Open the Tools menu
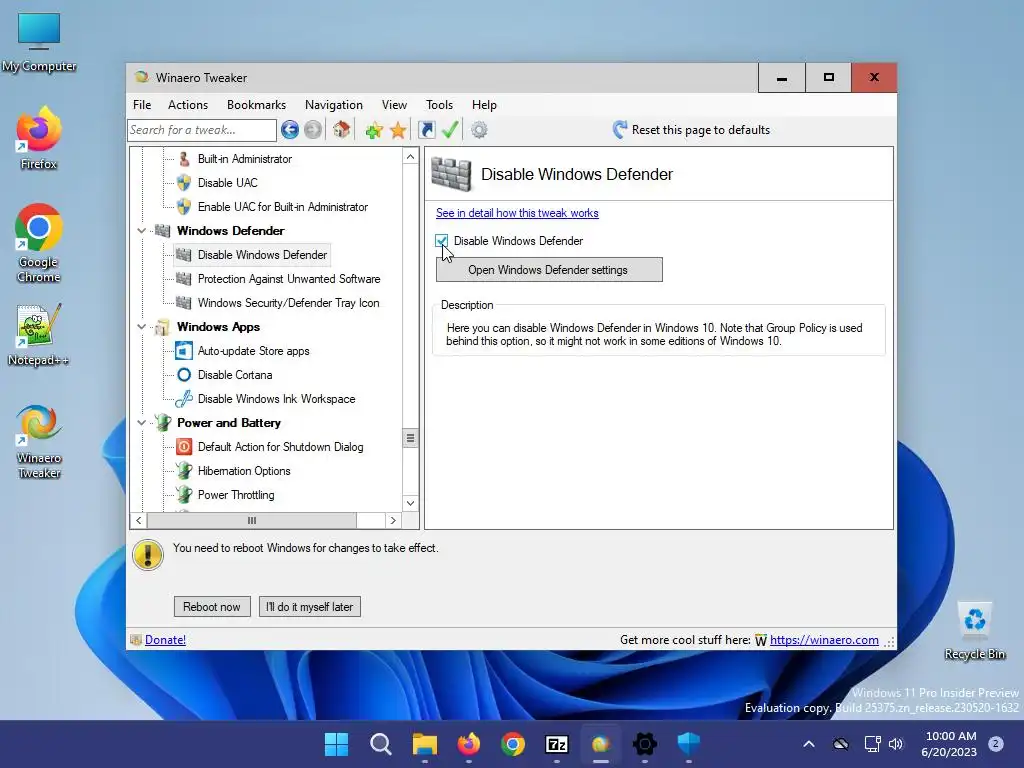1024x768 pixels. 439,104
